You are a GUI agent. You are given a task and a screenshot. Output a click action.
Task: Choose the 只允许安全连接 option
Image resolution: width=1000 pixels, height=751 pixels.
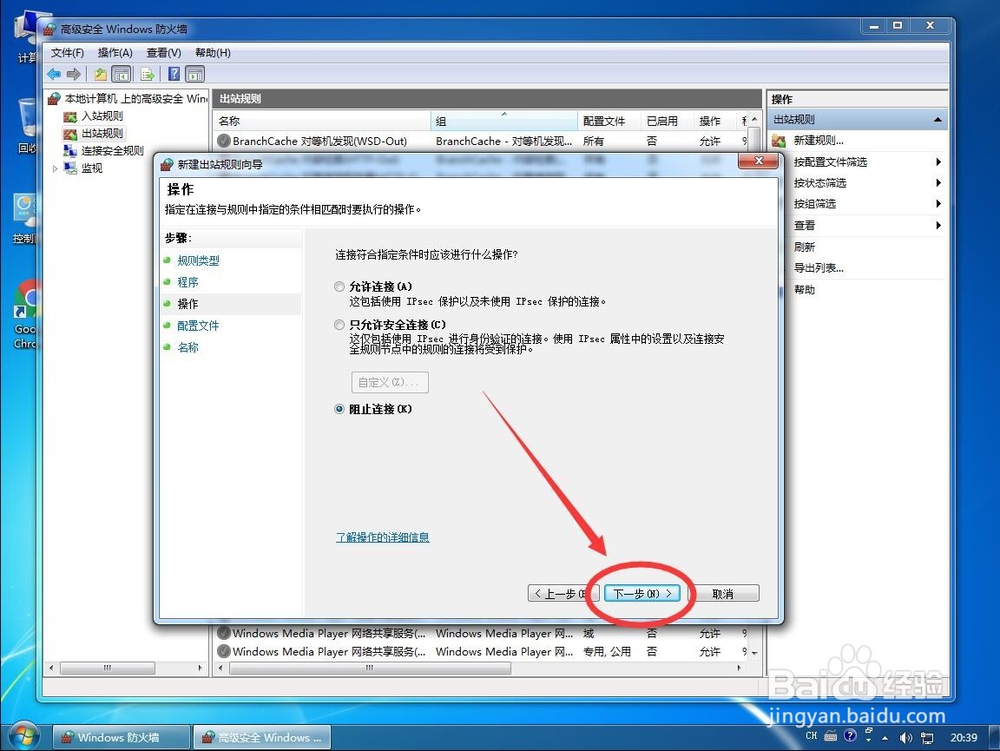339,324
